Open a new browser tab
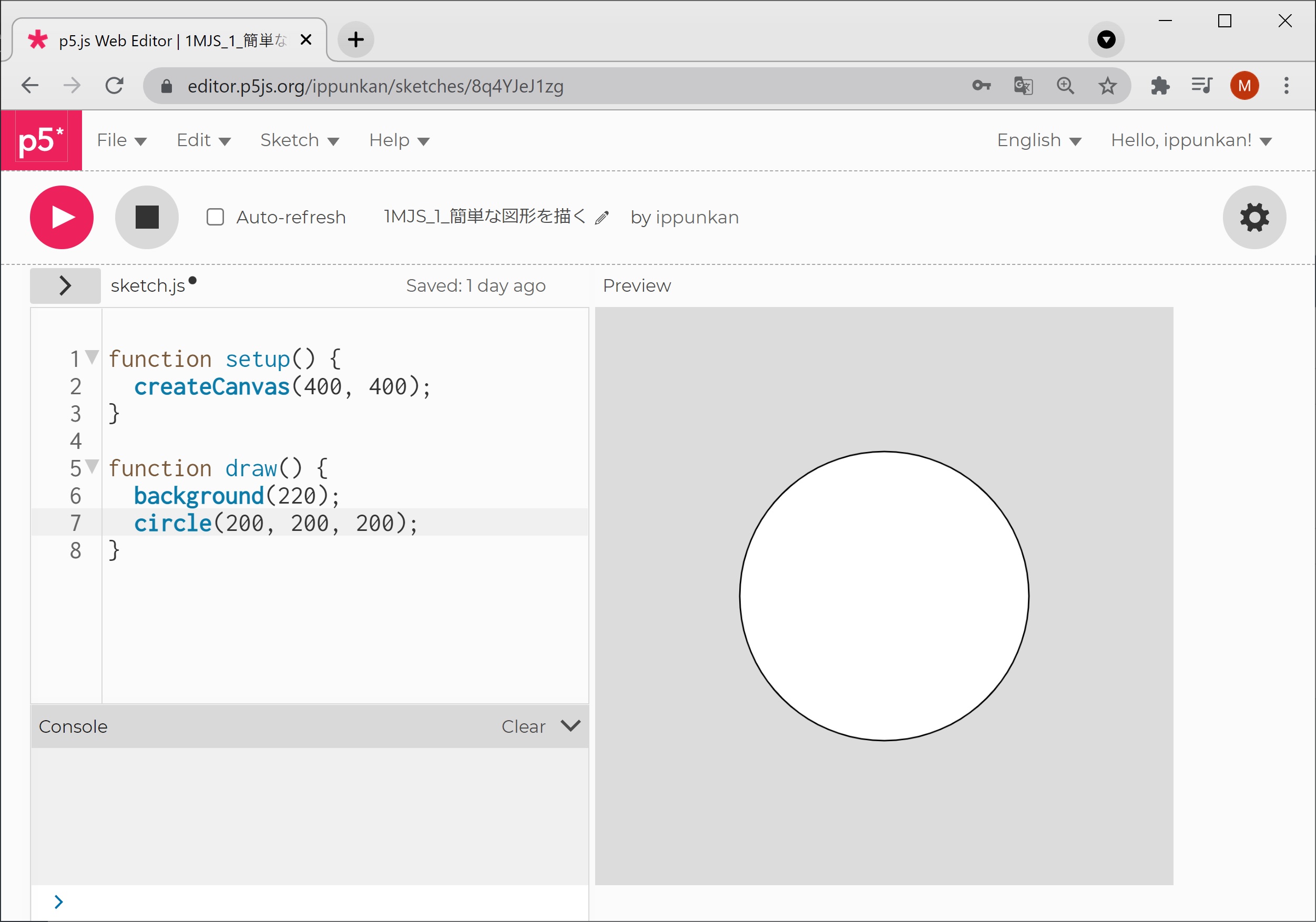 (356, 39)
